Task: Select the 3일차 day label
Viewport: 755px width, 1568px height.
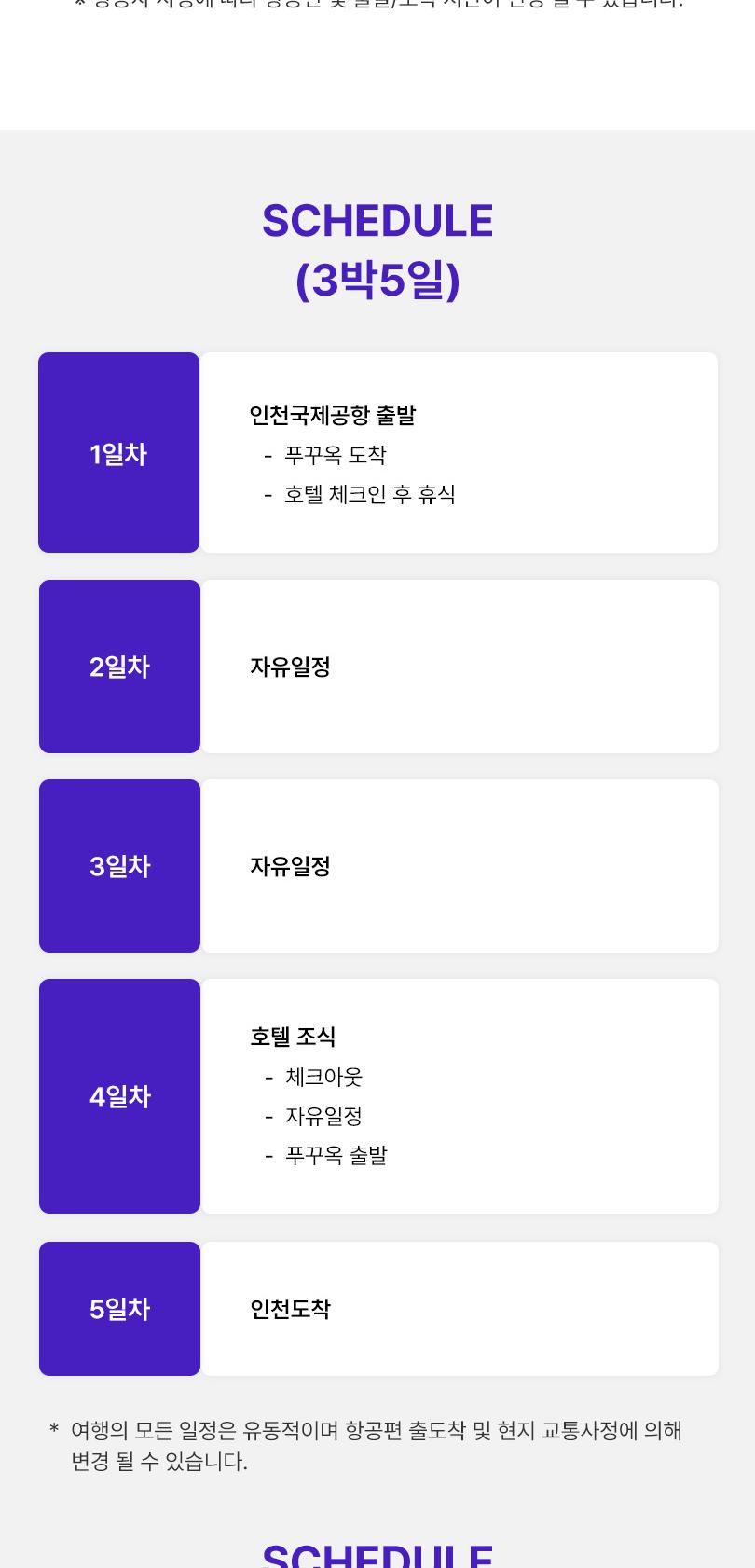Action: coord(119,866)
